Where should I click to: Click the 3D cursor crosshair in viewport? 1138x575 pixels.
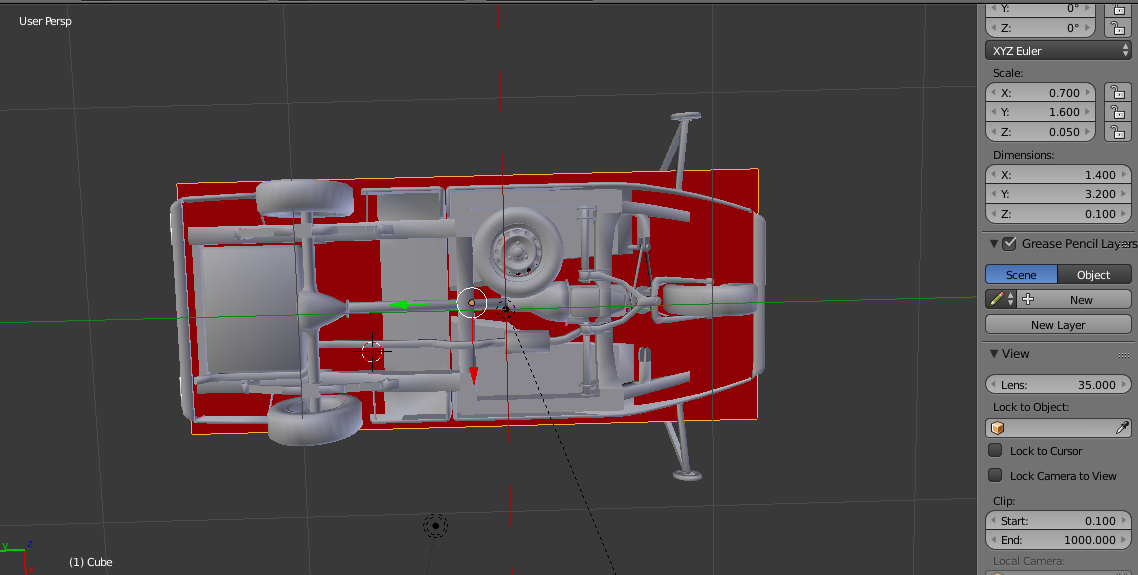(372, 352)
